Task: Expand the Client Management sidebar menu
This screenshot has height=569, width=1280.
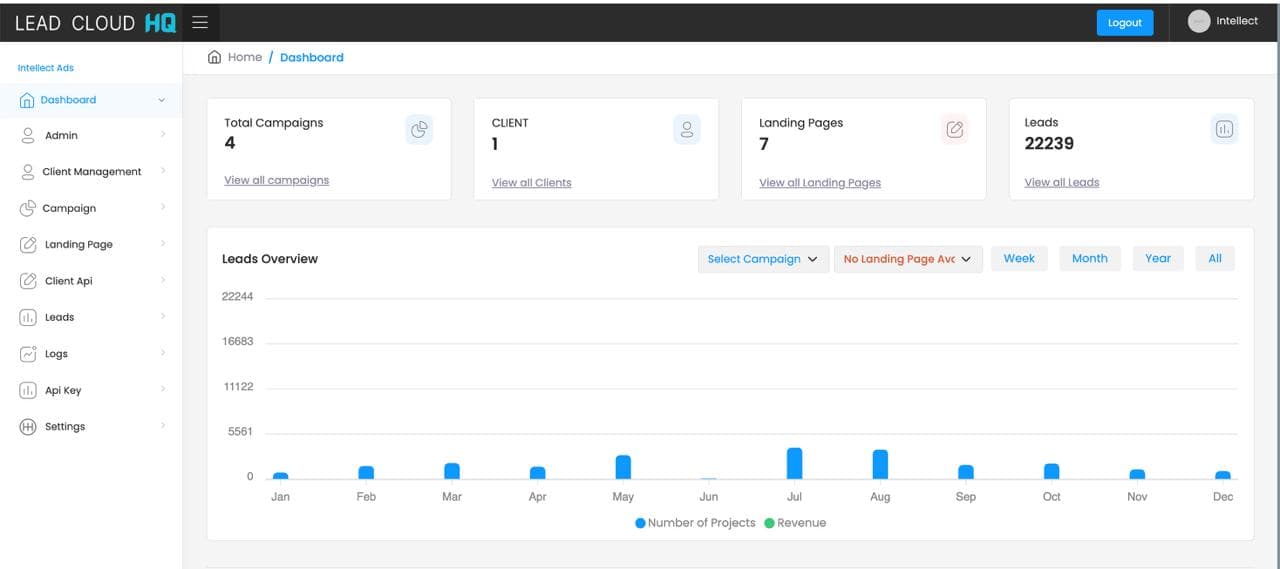Action: click(92, 172)
